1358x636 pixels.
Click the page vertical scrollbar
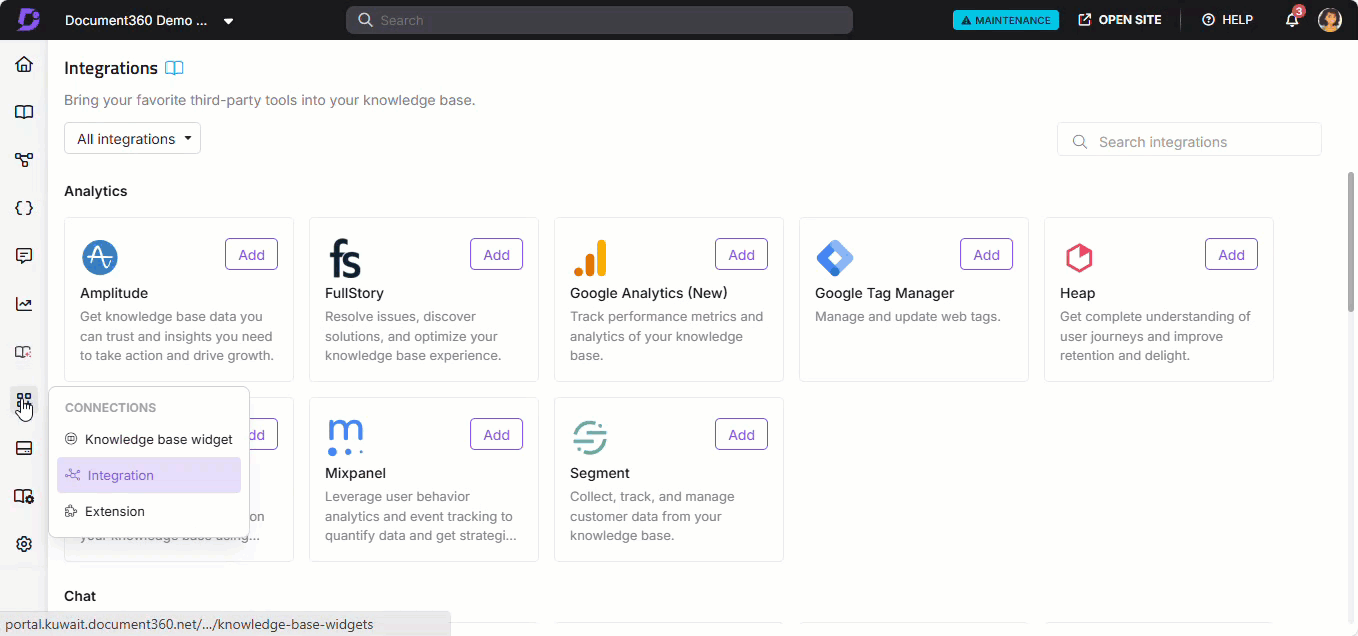click(x=1351, y=240)
